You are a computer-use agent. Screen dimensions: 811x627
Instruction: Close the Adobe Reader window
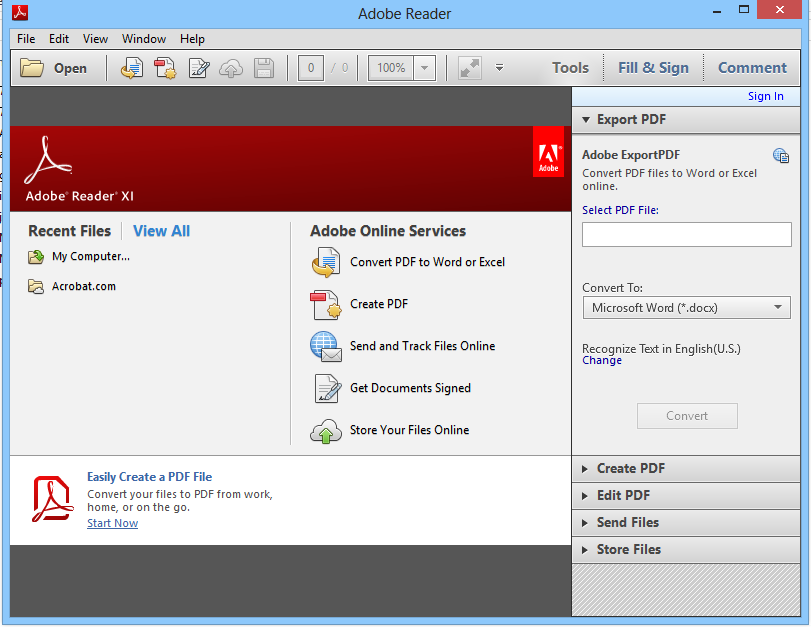pos(779,10)
